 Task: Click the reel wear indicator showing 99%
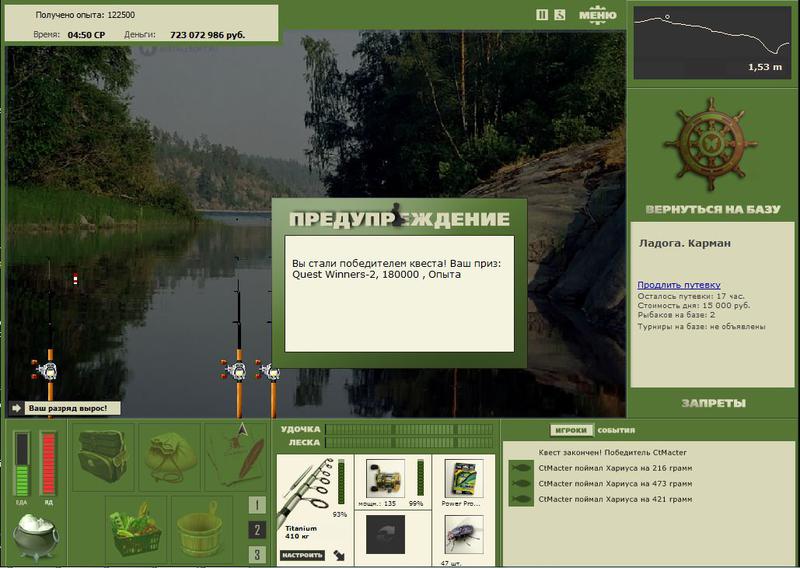click(420, 478)
